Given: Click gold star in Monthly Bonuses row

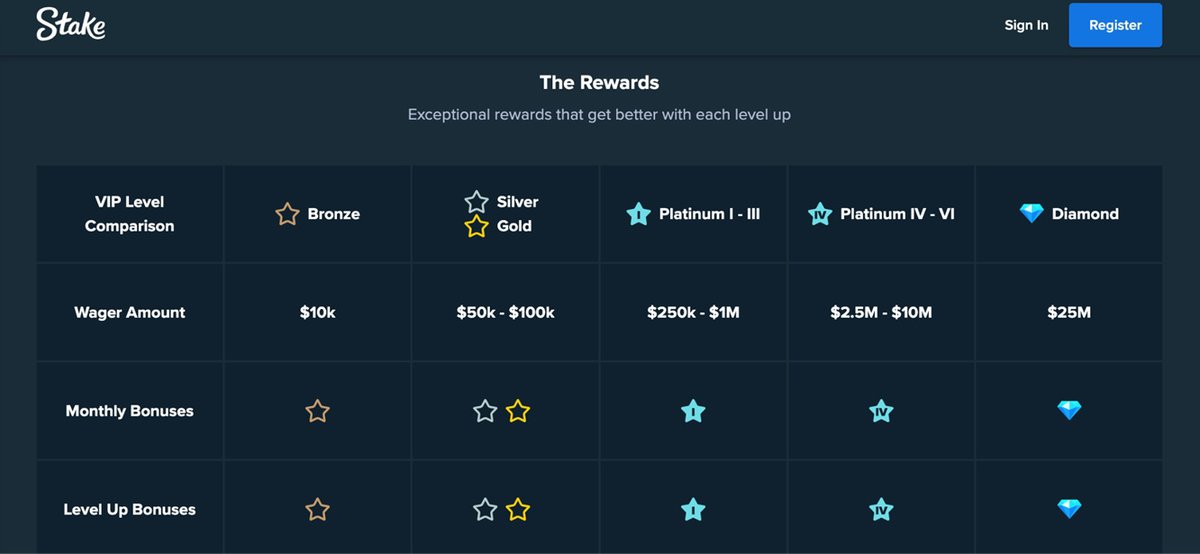Looking at the screenshot, I should click(517, 411).
